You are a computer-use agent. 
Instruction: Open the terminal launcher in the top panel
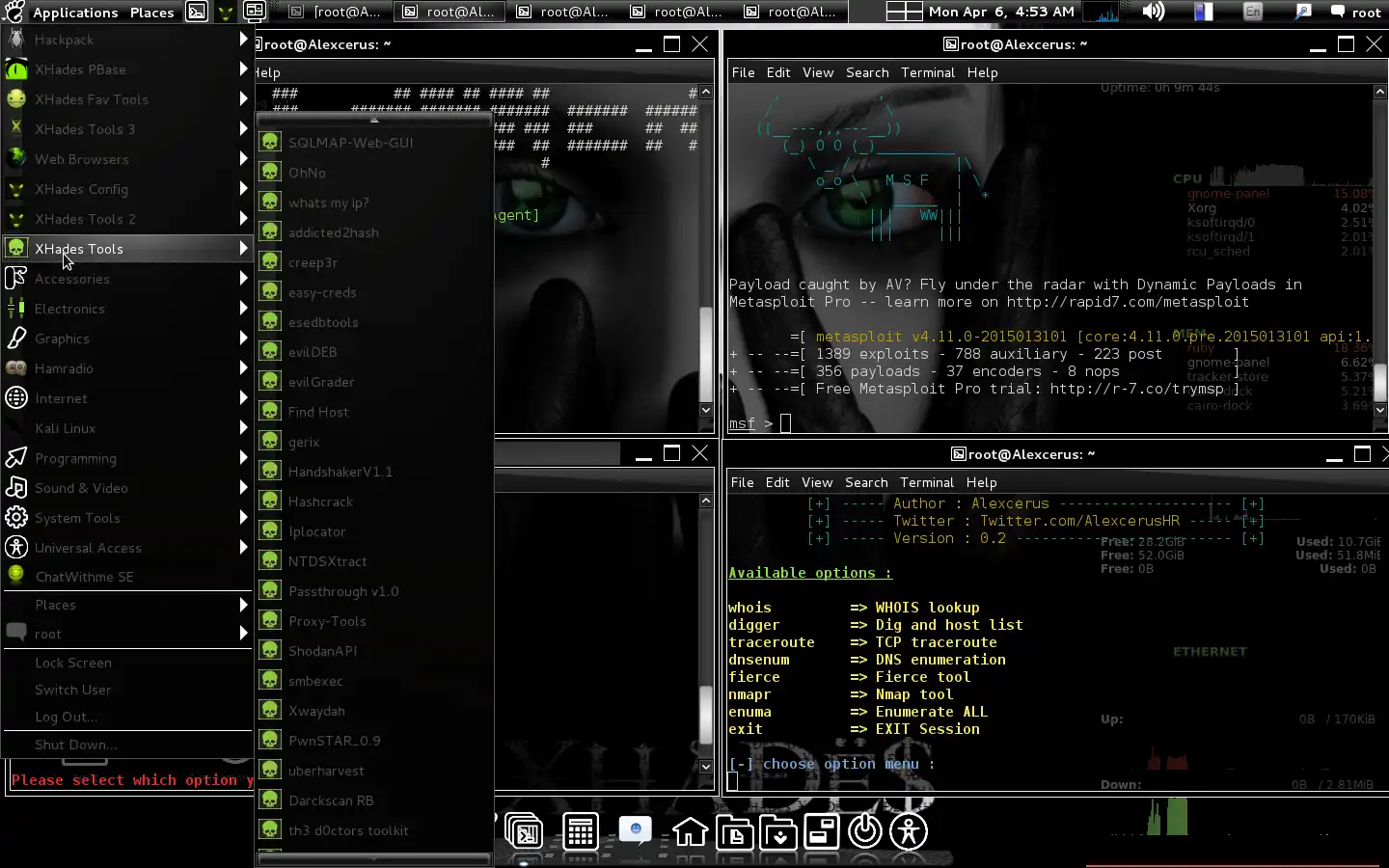click(196, 12)
